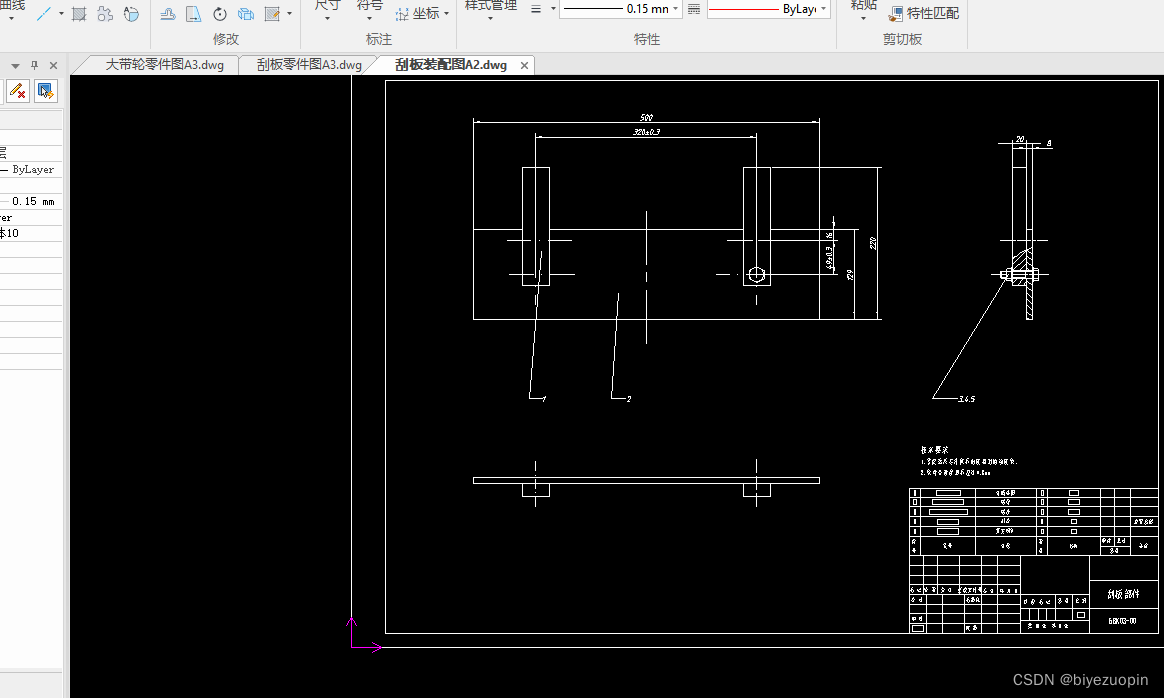
Task: Click the 3.4.5 leader label
Action: point(967,399)
